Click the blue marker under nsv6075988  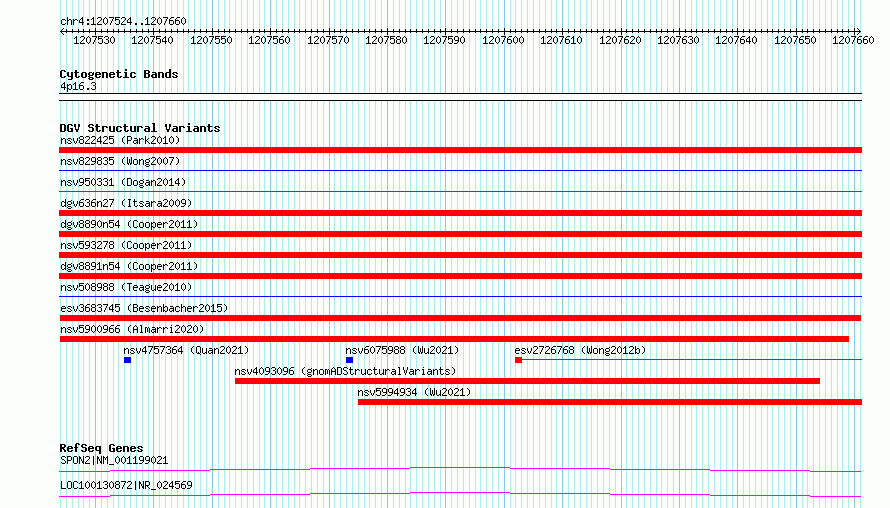coord(350,360)
